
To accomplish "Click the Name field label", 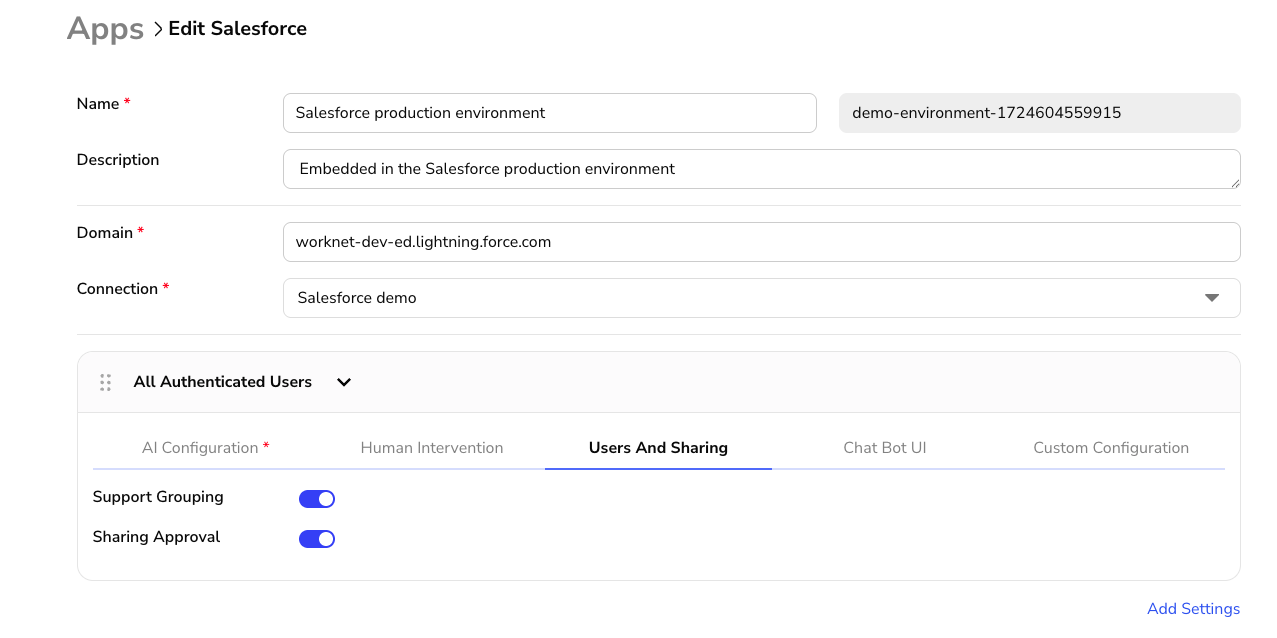I will [x=98, y=104].
